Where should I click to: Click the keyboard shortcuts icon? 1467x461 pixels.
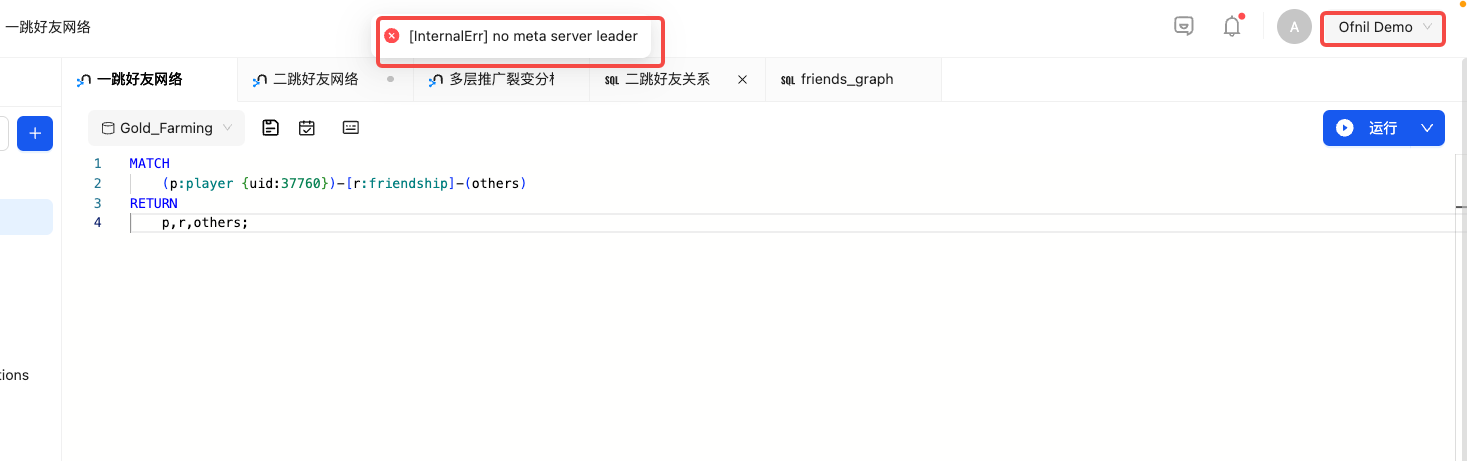click(351, 128)
